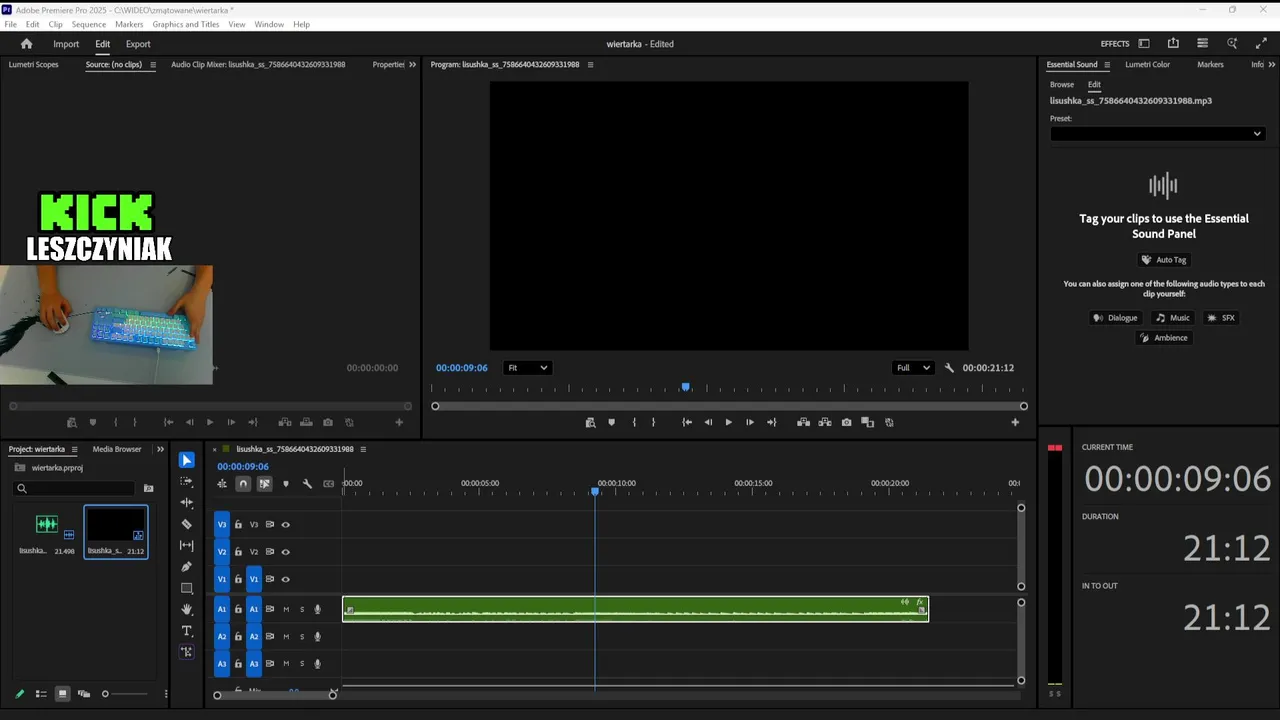Select the Hand tool

pyautogui.click(x=187, y=609)
